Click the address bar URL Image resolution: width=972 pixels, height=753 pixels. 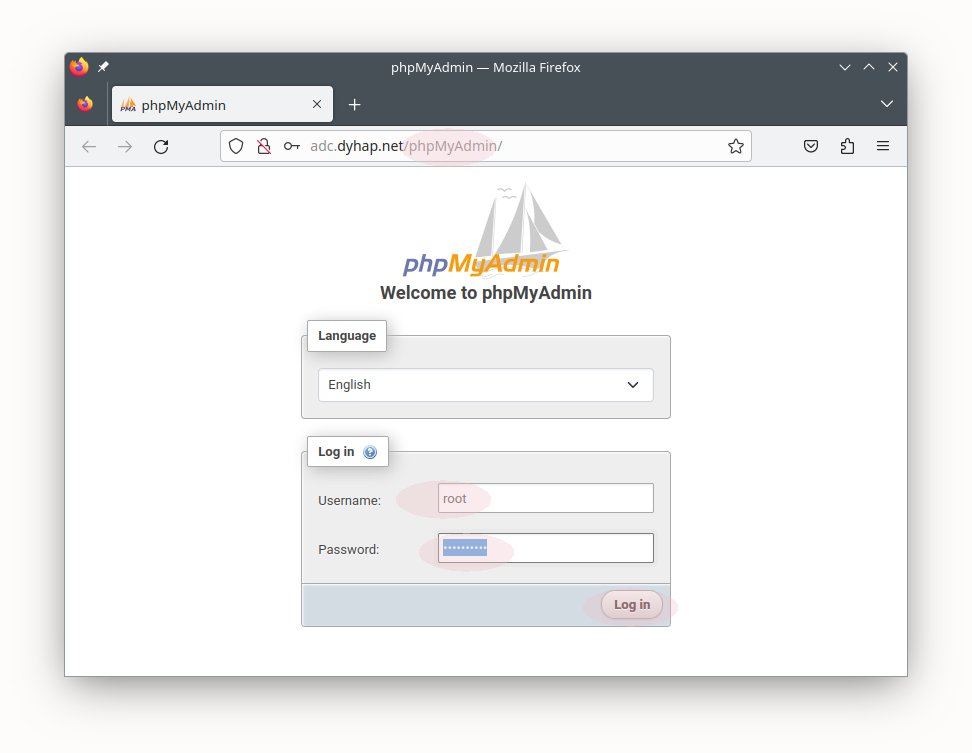[x=406, y=146]
